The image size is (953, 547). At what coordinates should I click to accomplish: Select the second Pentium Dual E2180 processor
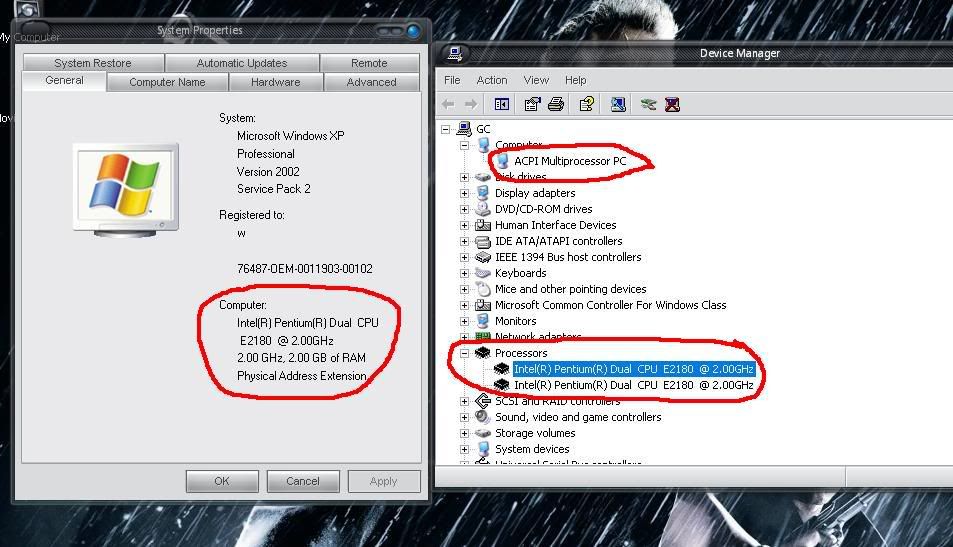tap(633, 385)
